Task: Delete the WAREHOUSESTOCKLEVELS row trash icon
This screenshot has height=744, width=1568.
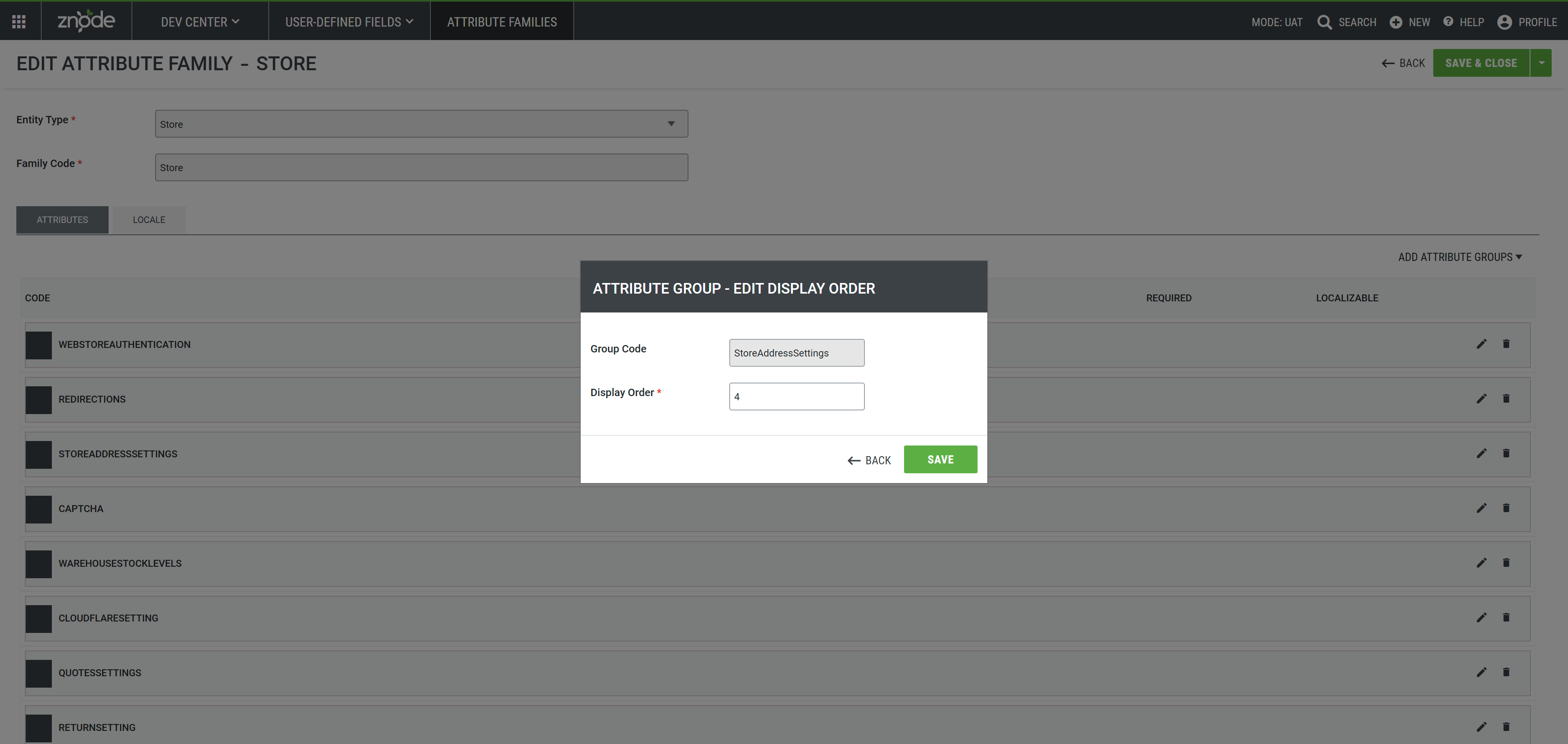Action: [x=1506, y=563]
